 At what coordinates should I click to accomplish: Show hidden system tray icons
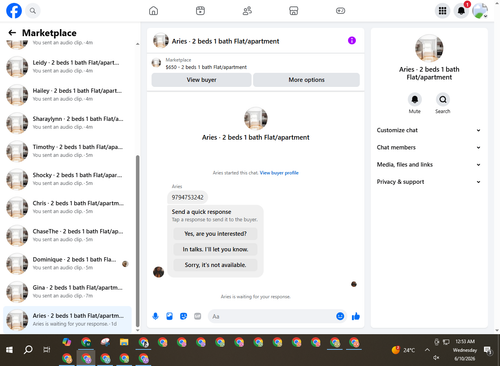[427, 350]
